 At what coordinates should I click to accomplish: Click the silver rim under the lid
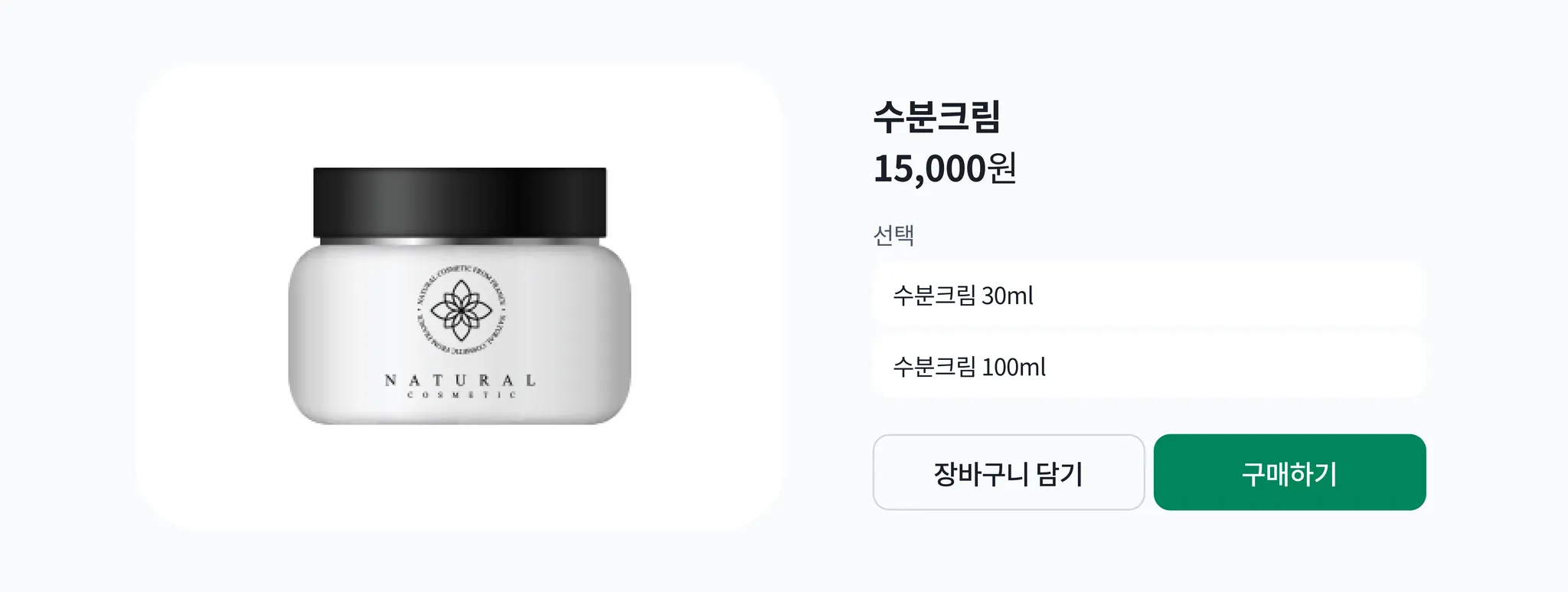coord(459,240)
